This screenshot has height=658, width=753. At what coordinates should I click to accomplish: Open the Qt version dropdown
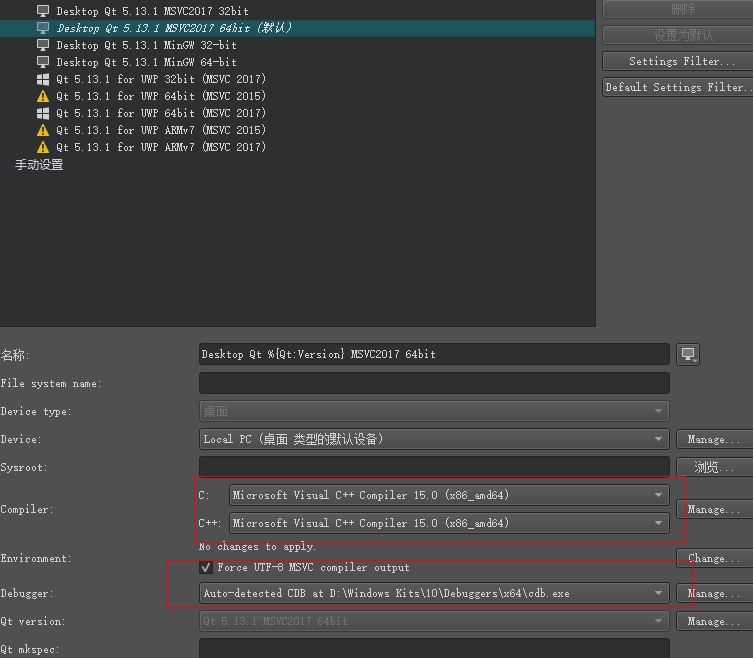(x=434, y=621)
